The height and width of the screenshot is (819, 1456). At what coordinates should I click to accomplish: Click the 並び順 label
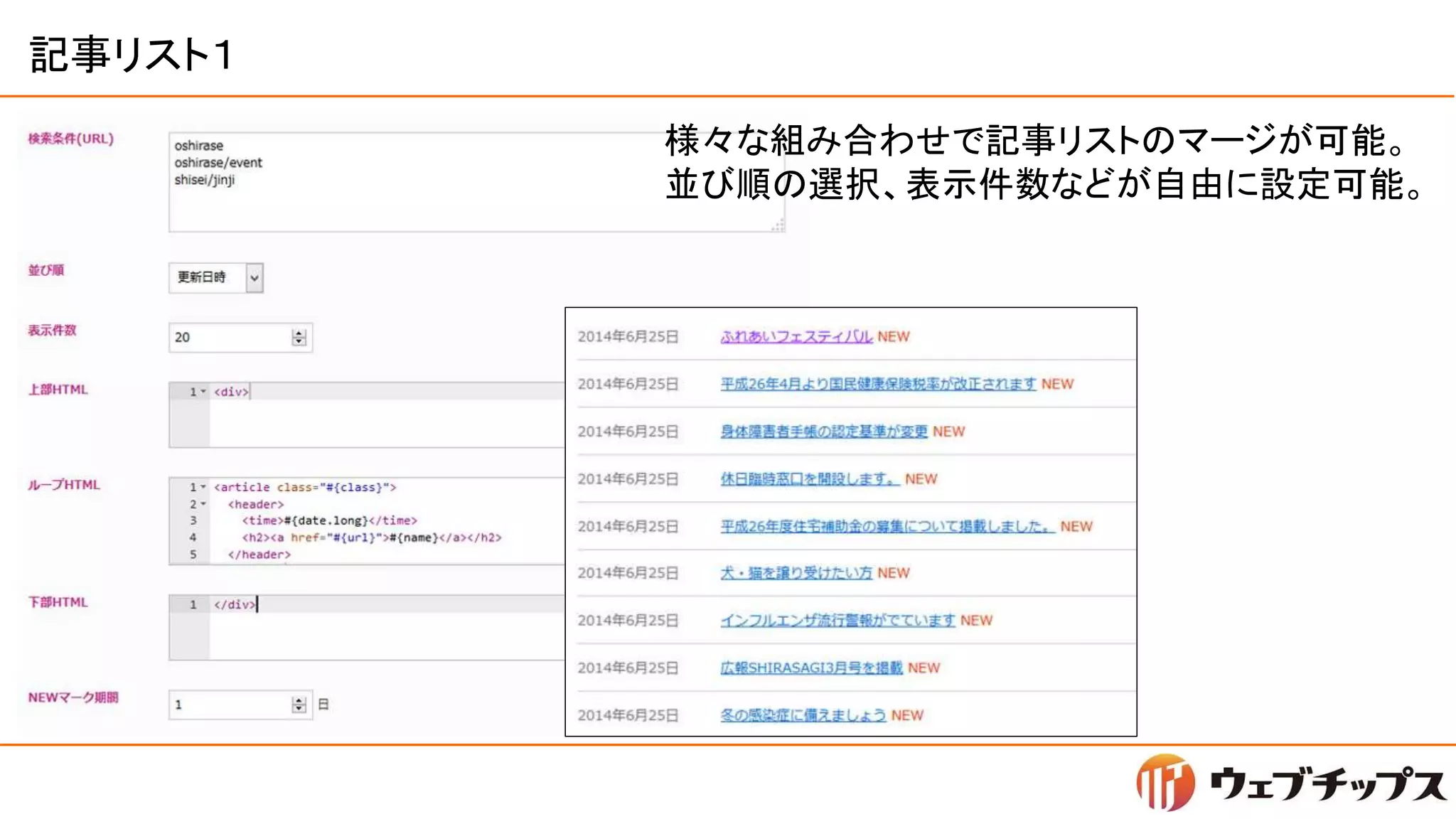point(46,270)
